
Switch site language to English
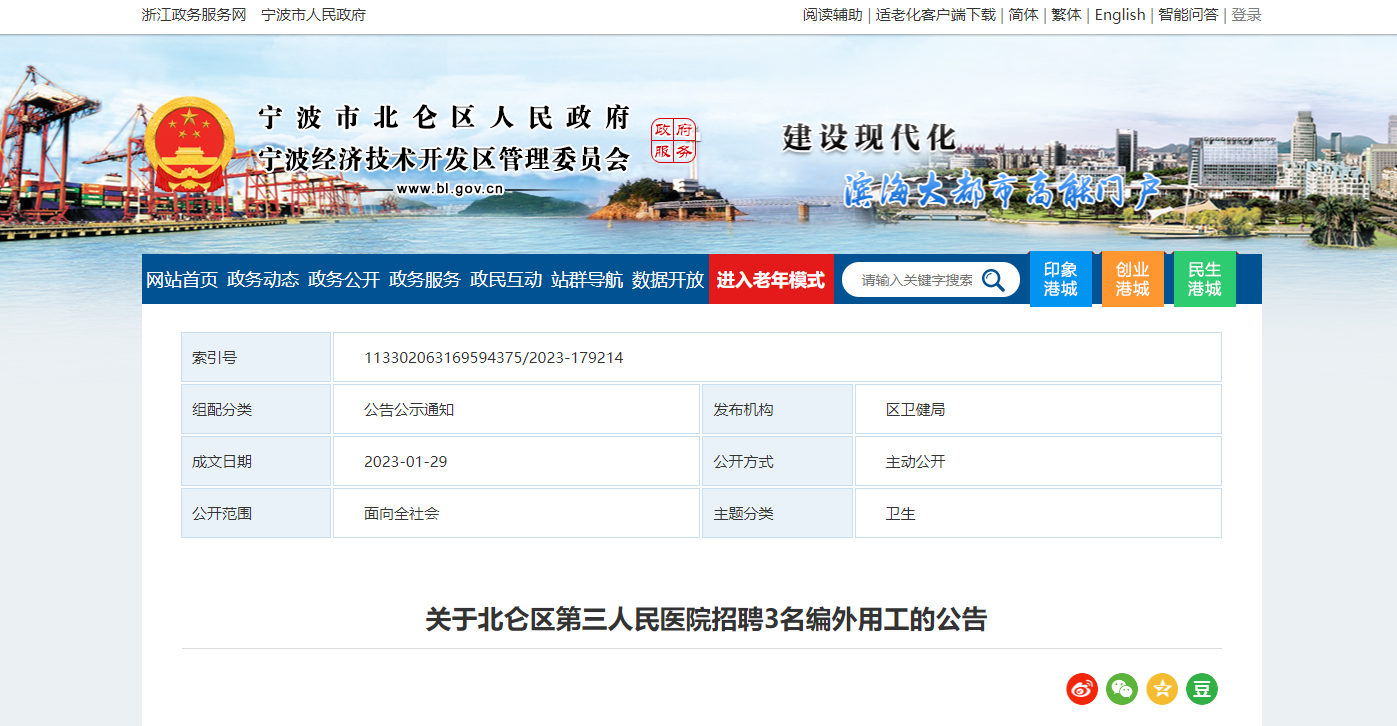tap(1119, 15)
